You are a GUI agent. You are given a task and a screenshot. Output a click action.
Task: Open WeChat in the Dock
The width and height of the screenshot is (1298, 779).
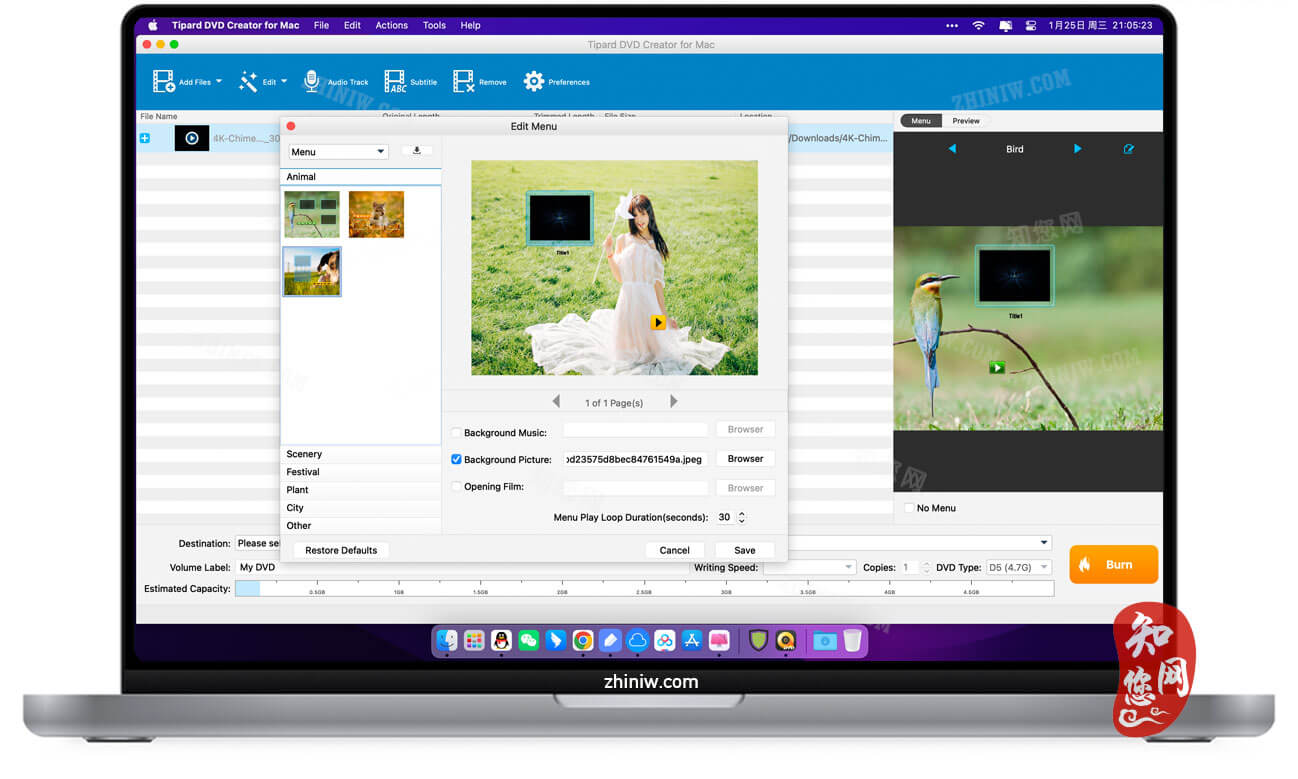[528, 641]
